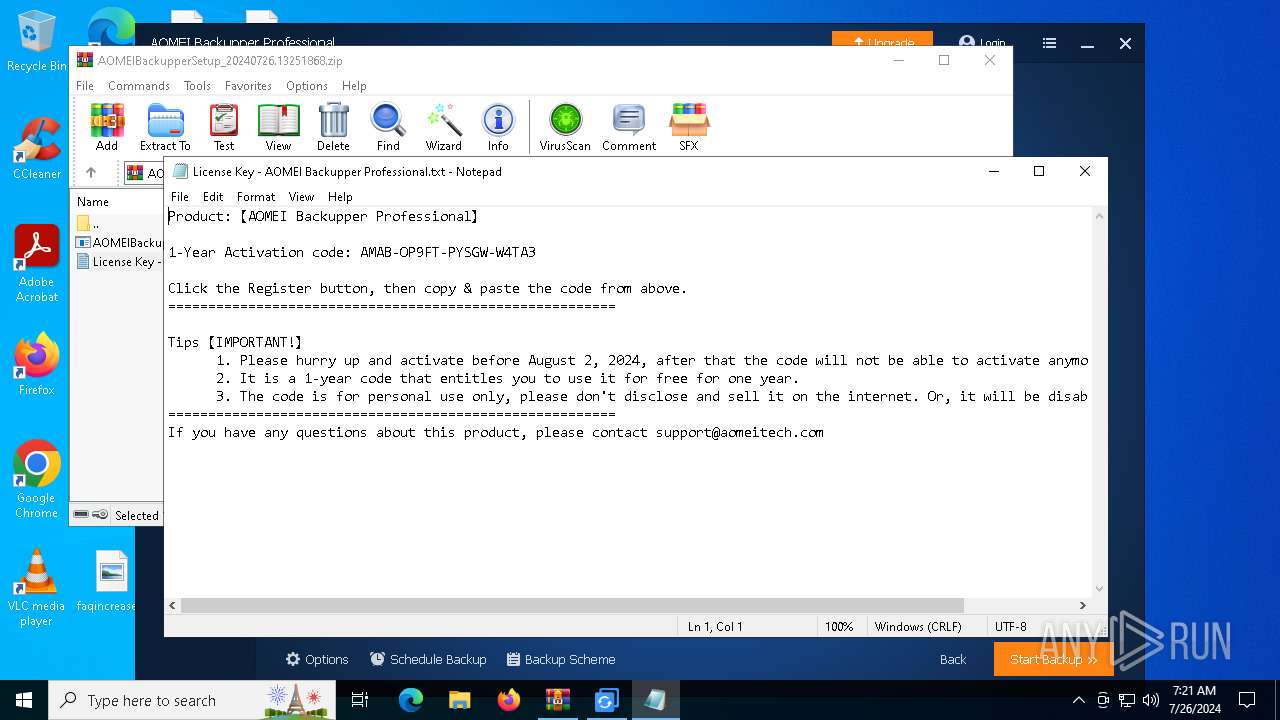Select the faqincrease image file on desktop
The height and width of the screenshot is (720, 1280).
pyautogui.click(x=111, y=581)
